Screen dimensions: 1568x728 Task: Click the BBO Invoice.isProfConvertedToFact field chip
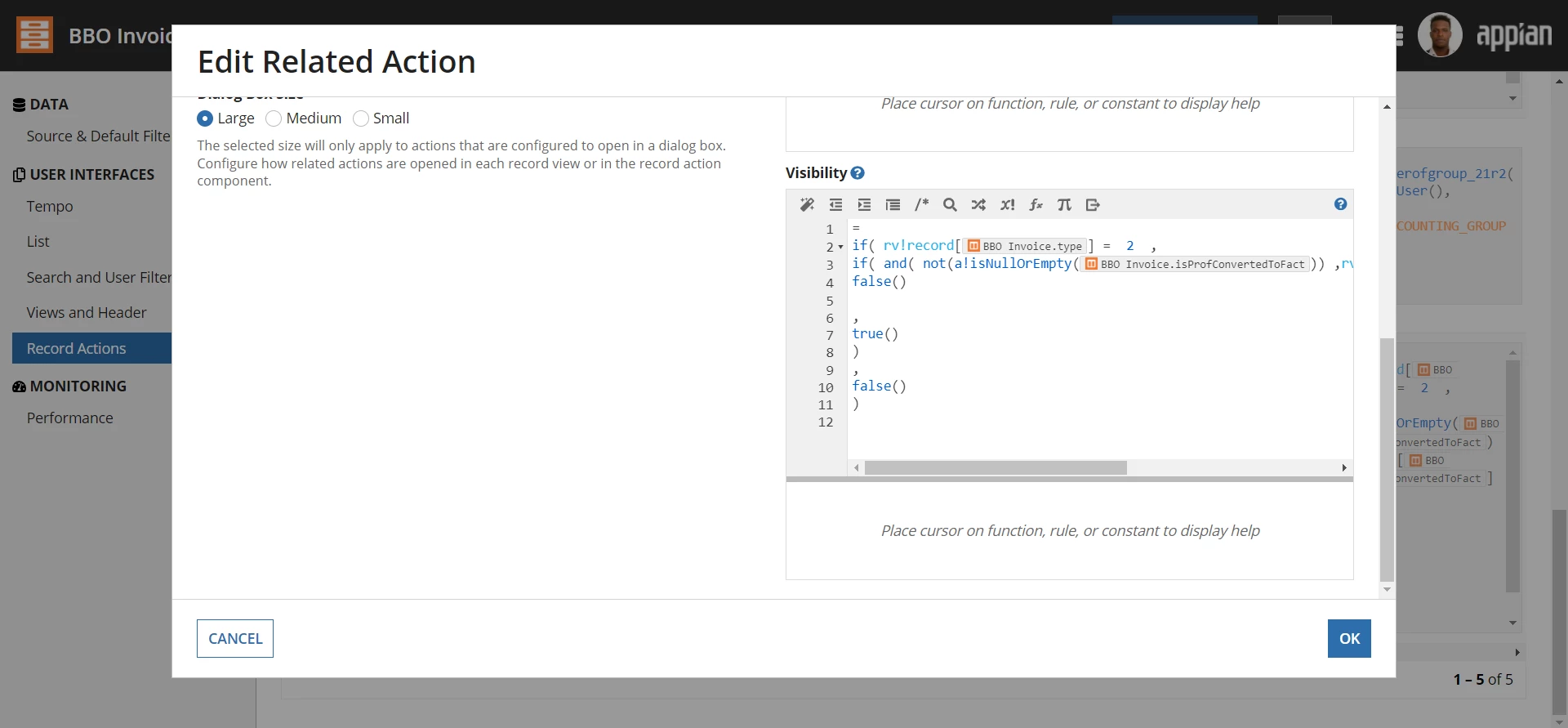(x=1195, y=264)
